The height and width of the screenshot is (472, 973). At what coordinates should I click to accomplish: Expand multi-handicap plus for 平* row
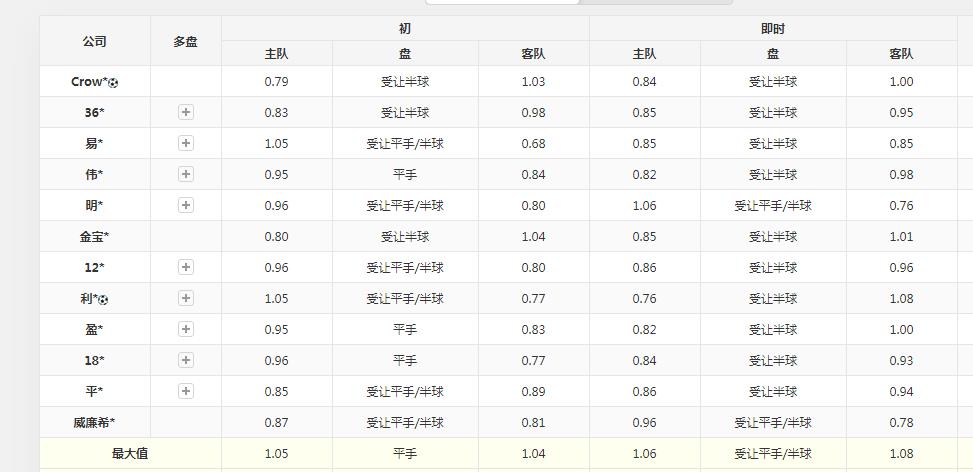[x=186, y=391]
